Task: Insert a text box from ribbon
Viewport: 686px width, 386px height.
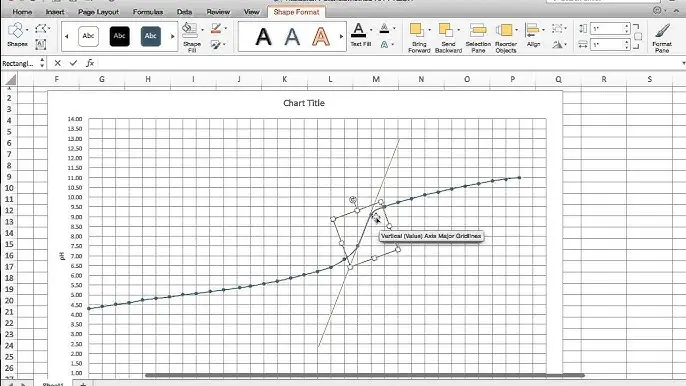Action: 40,44
